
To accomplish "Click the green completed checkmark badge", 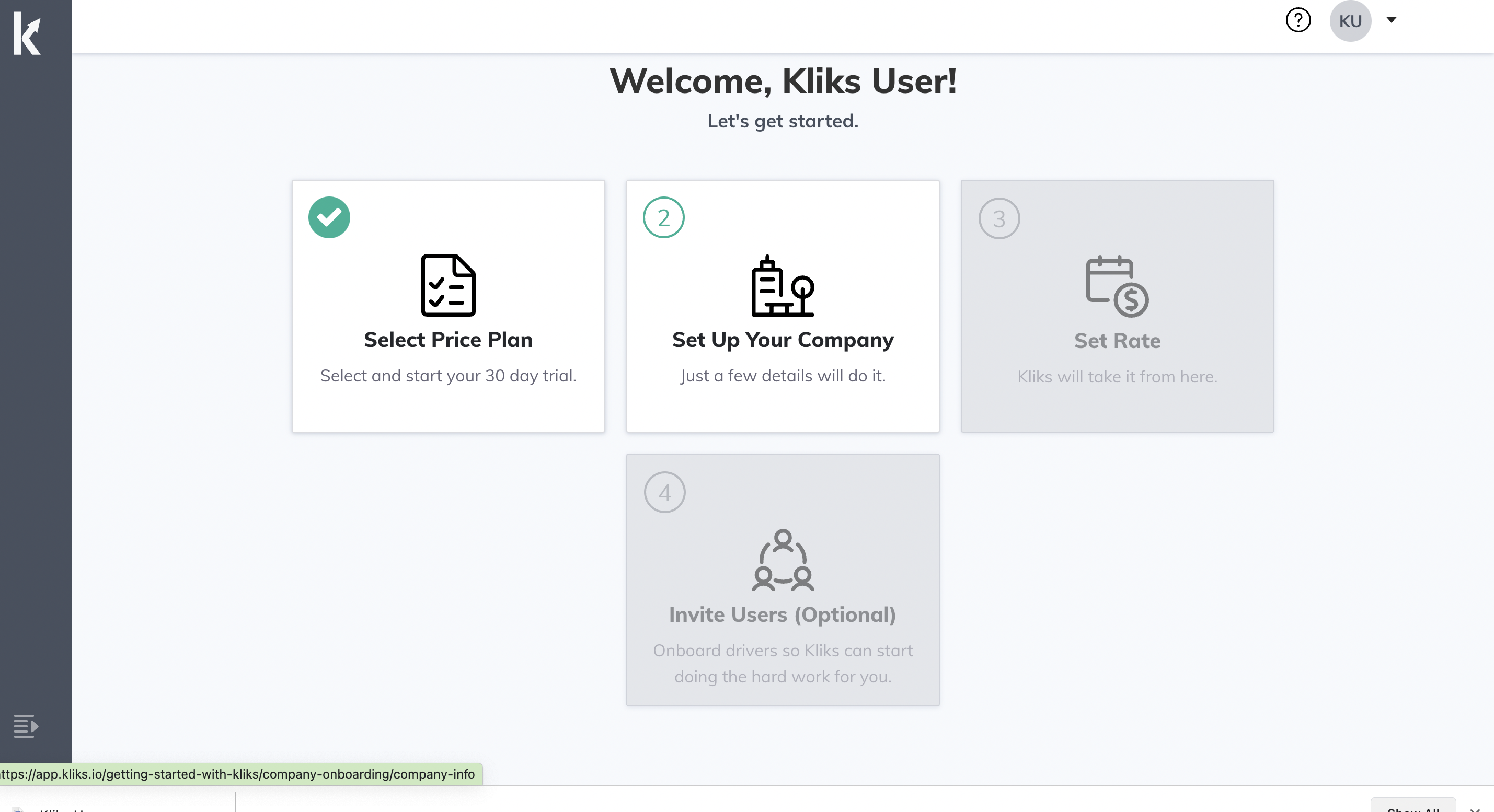I will (x=329, y=217).
